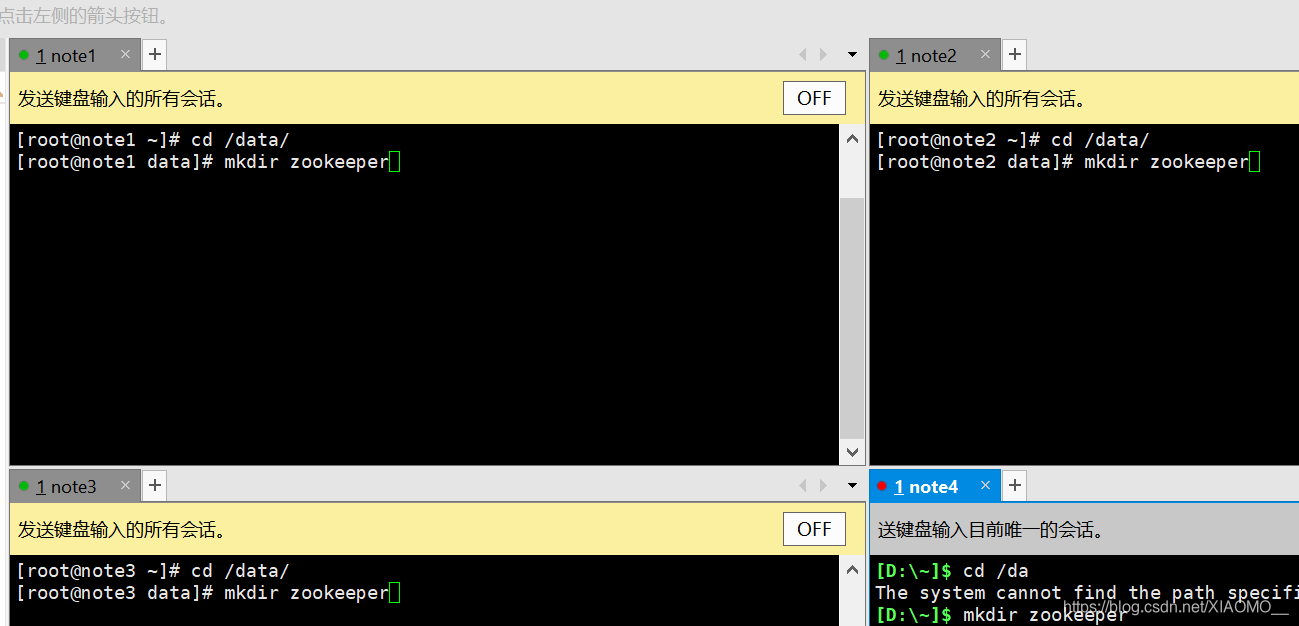Click the note3 broadcast message text
Screen dimensions: 1299x626
pos(122,529)
